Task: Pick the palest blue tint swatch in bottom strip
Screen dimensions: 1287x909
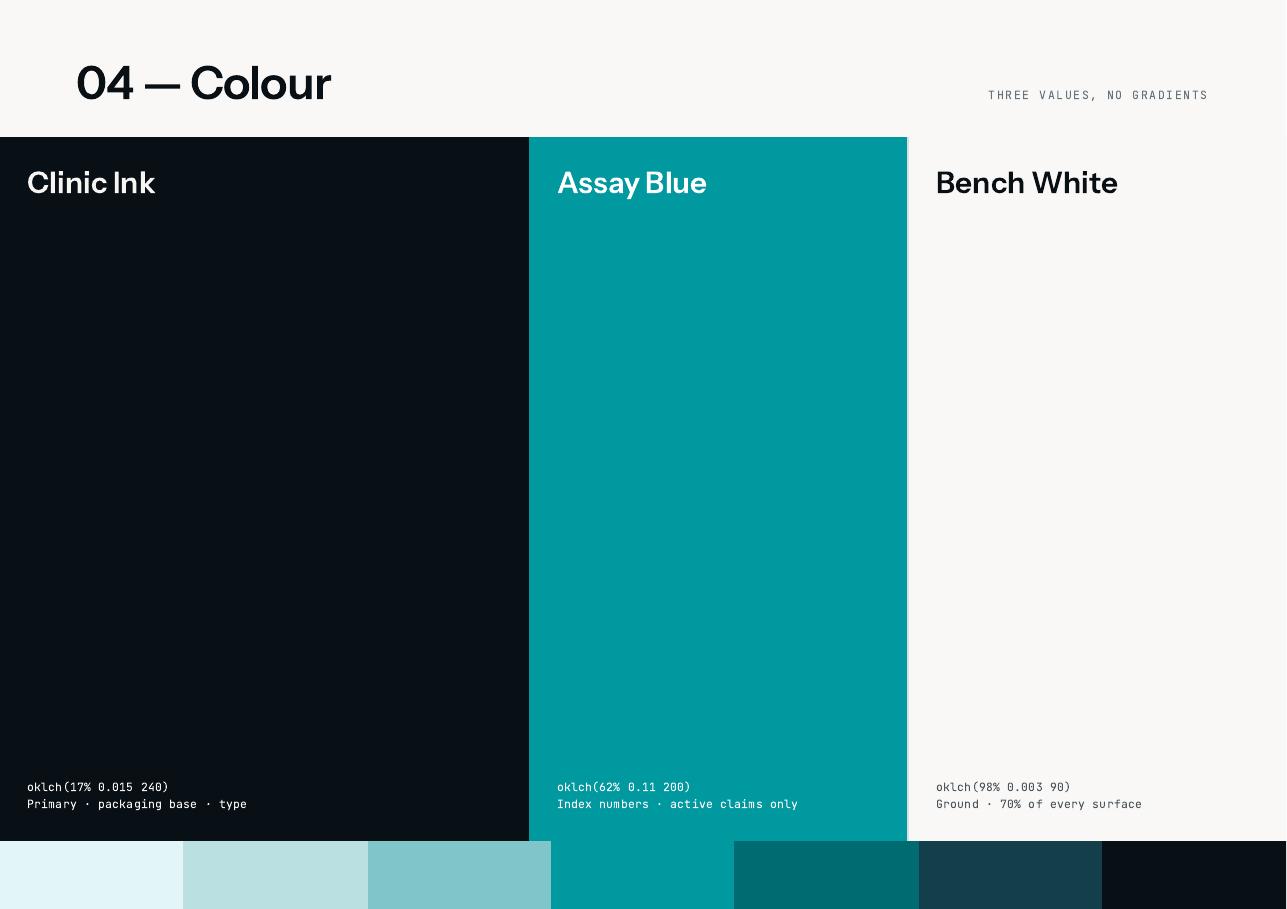Action: pyautogui.click(x=92, y=875)
